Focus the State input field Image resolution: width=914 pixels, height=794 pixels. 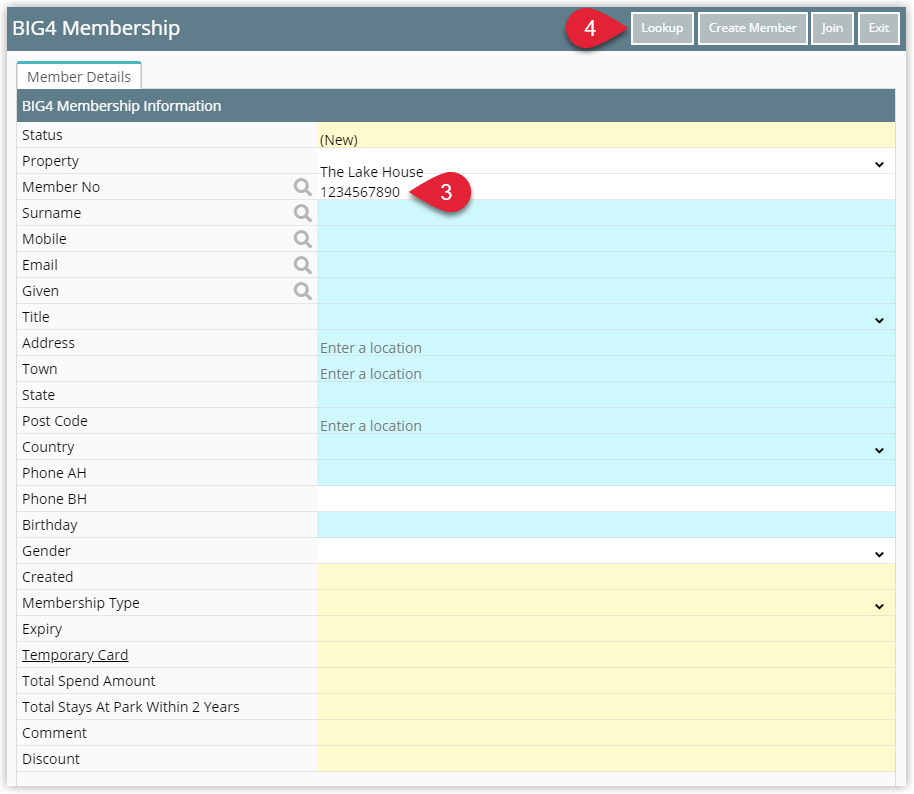[x=606, y=395]
